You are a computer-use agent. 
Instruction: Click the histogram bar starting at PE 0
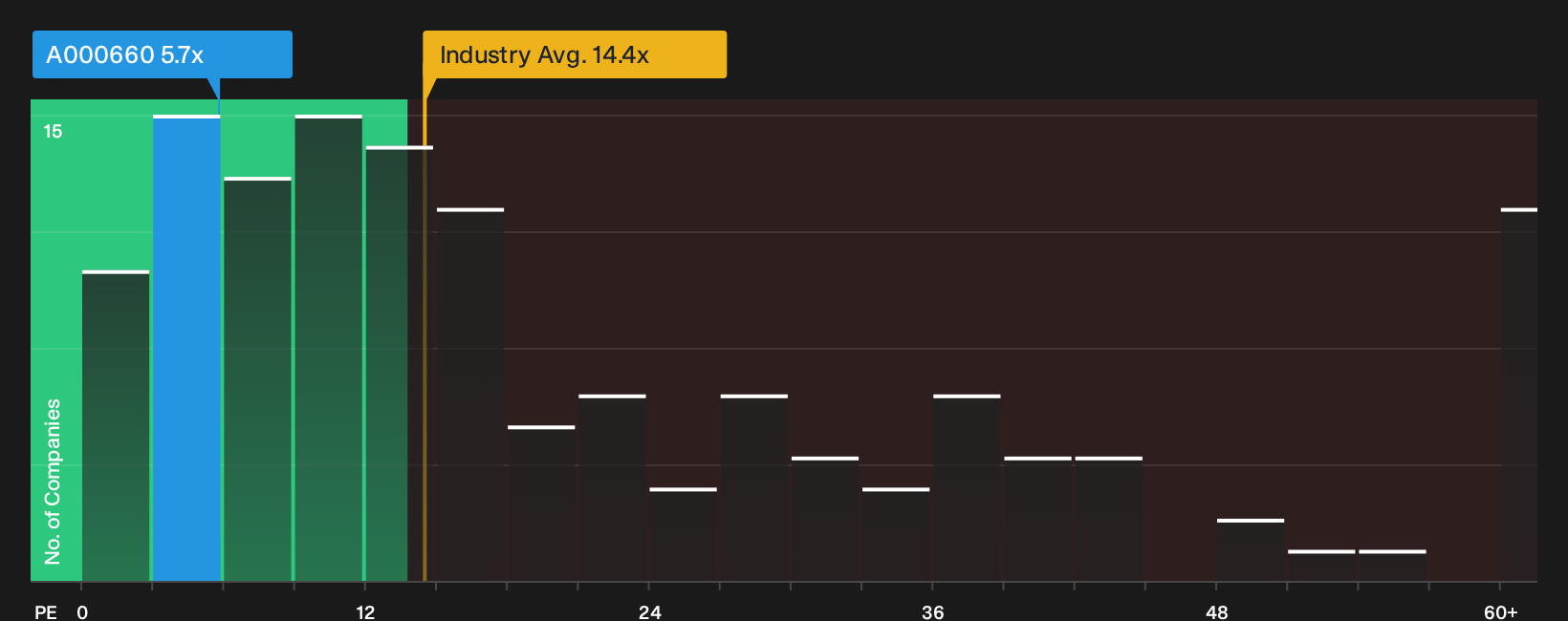tap(116, 426)
